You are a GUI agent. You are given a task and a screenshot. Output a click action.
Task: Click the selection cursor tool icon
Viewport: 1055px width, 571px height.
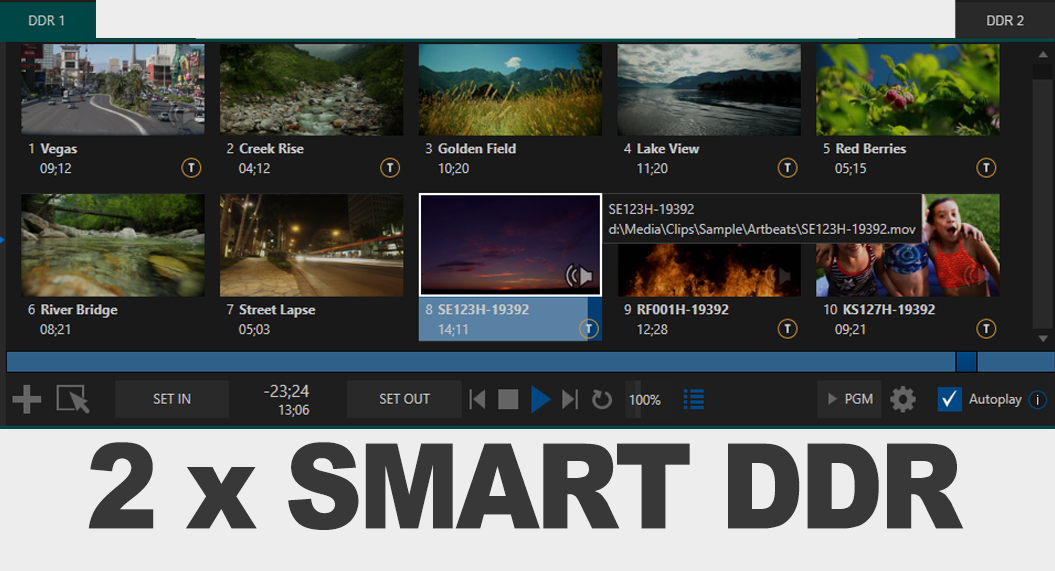73,400
